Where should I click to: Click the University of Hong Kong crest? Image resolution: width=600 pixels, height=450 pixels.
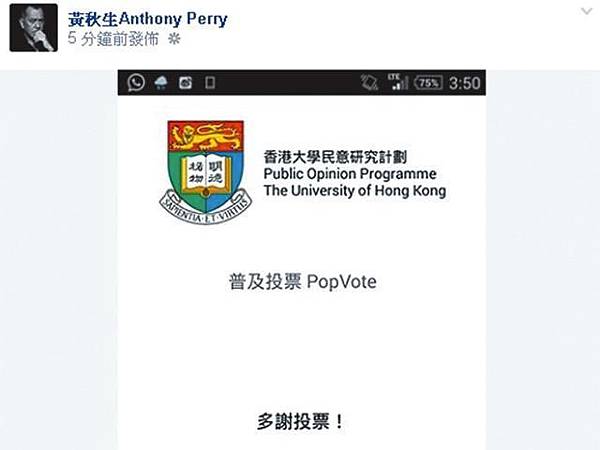click(206, 173)
